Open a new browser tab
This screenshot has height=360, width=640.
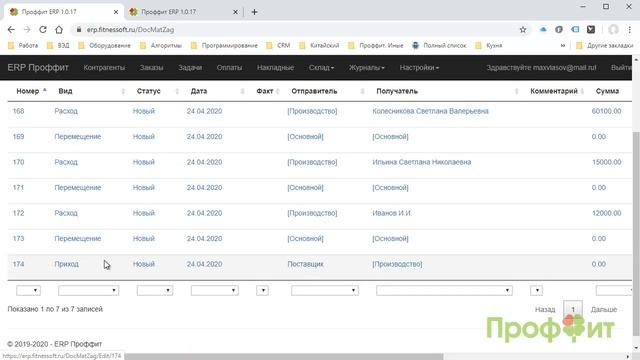pyautogui.click(x=254, y=12)
